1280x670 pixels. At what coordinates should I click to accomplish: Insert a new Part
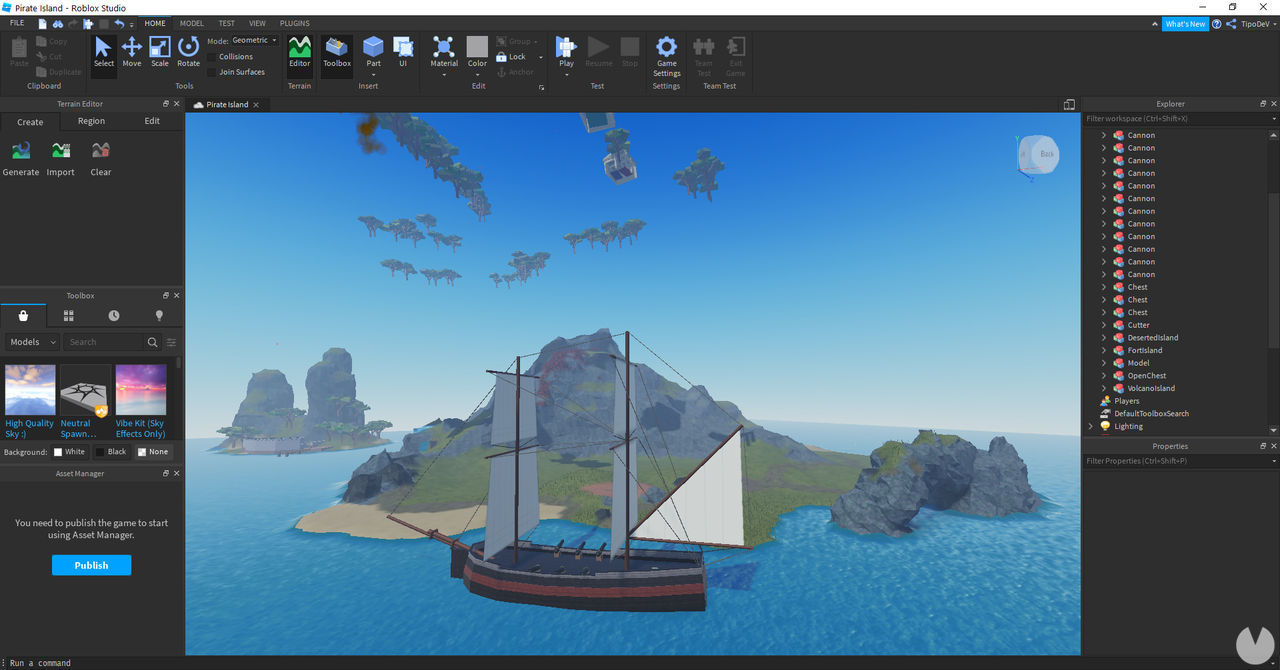373,52
